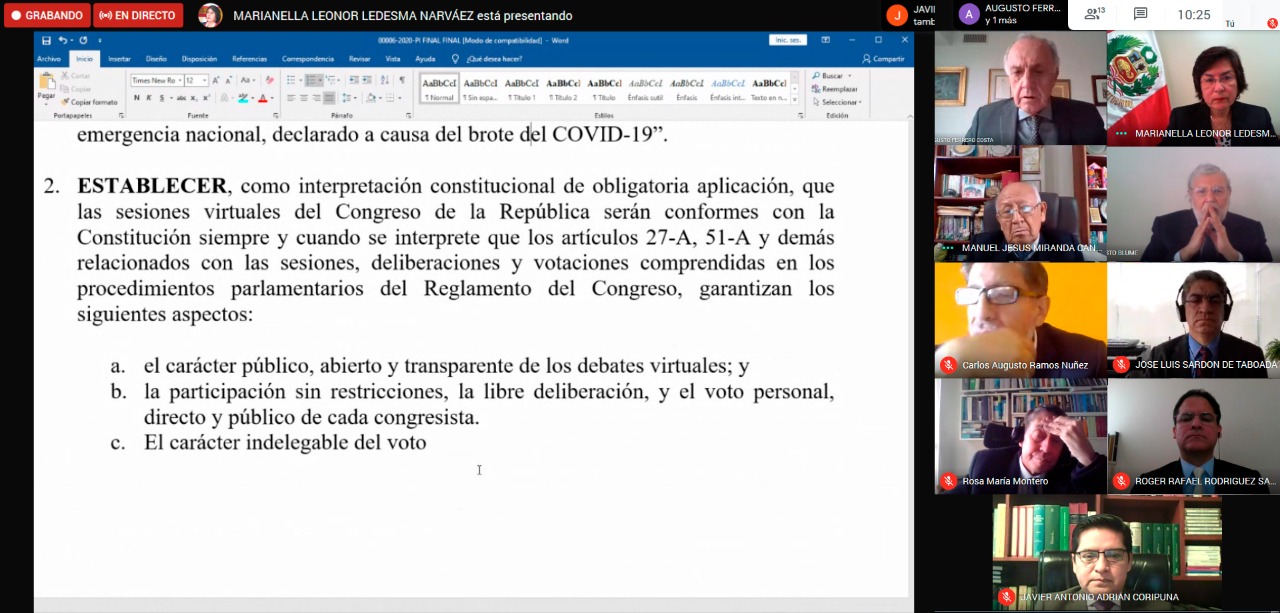Toggle strikethrough (abc) formatting

(x=180, y=98)
